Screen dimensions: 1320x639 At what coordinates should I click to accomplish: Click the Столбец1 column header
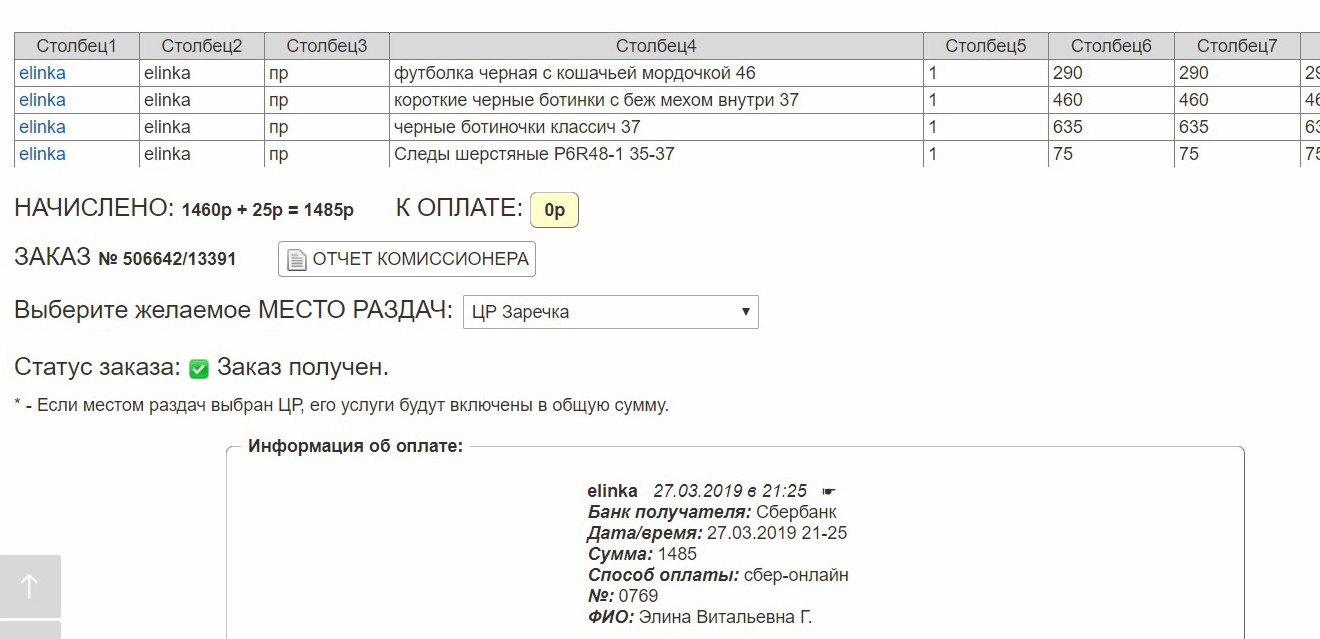coord(77,46)
